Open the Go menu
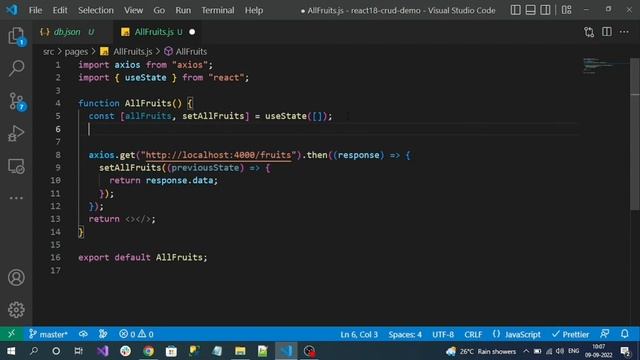The height and width of the screenshot is (360, 640). click(x=159, y=10)
